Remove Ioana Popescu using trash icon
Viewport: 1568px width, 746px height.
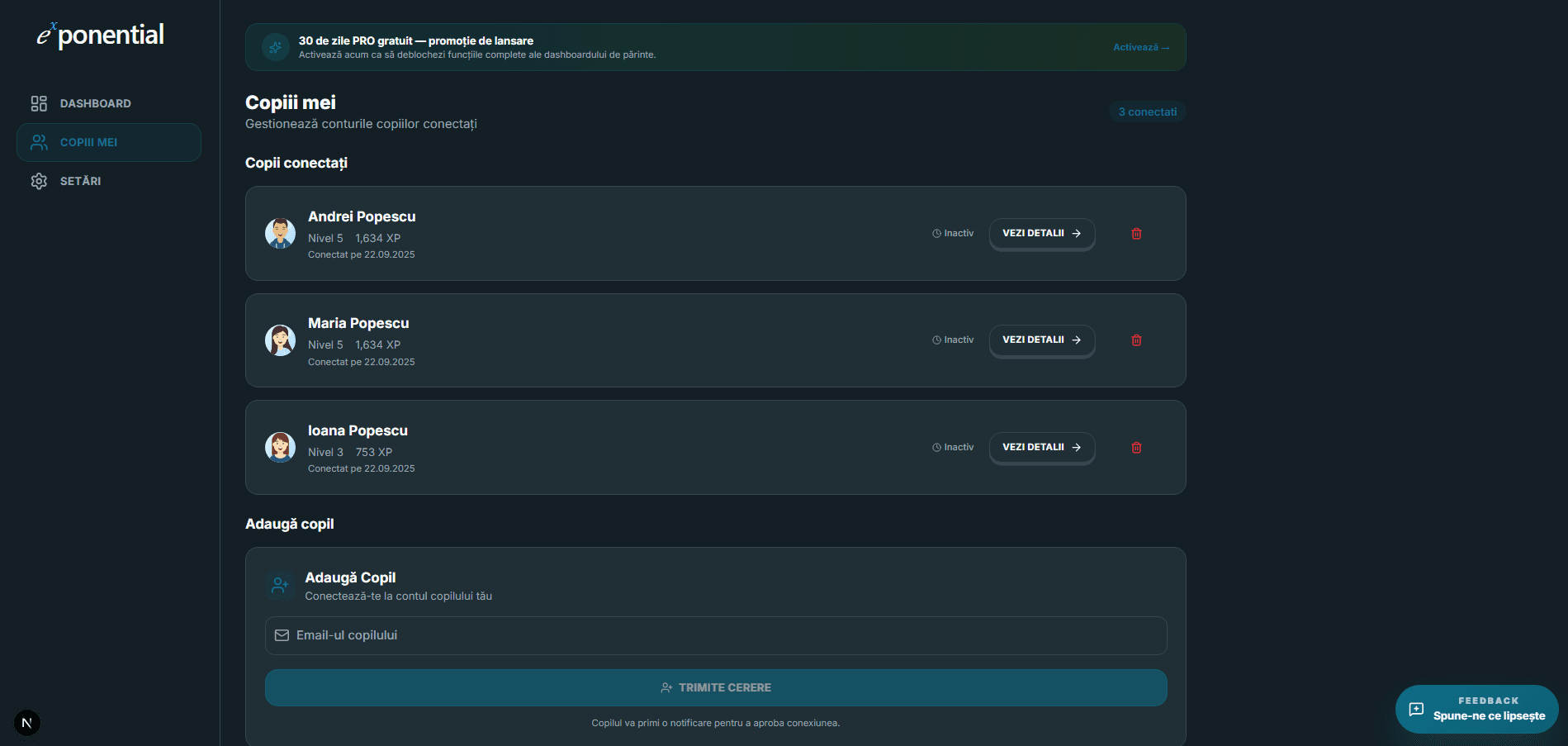point(1136,448)
